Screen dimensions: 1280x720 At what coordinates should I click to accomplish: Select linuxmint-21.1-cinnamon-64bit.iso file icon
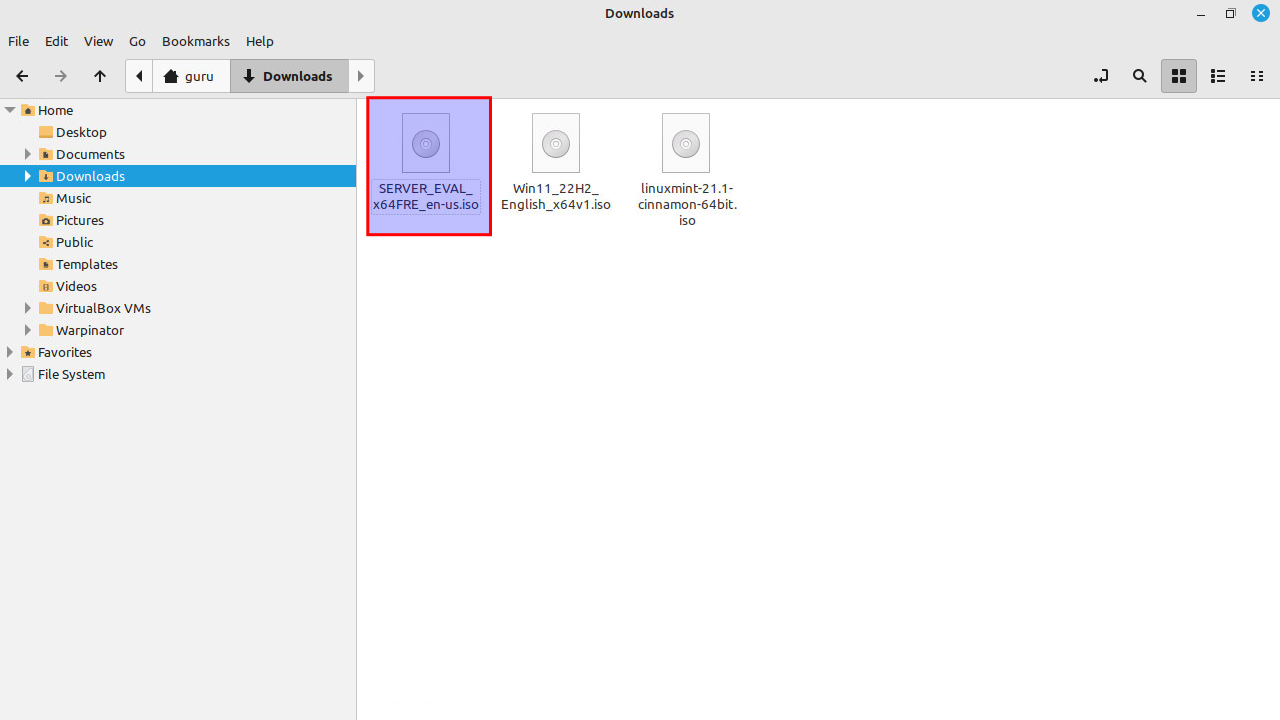click(686, 143)
